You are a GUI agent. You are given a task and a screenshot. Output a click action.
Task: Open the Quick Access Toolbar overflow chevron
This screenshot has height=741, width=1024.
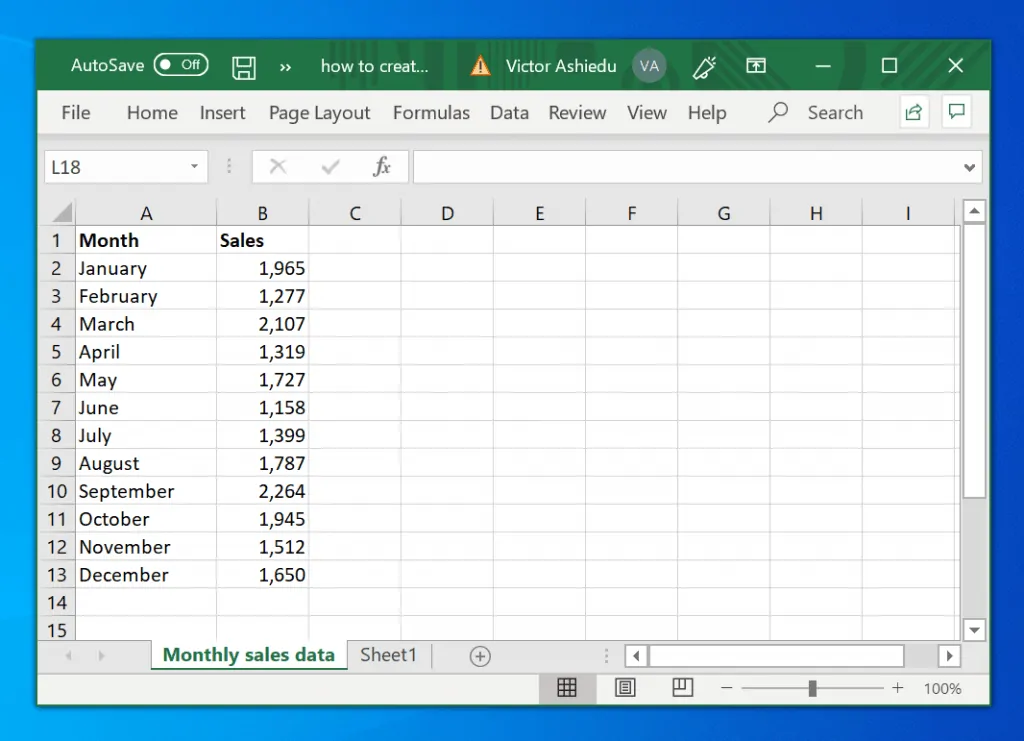286,66
